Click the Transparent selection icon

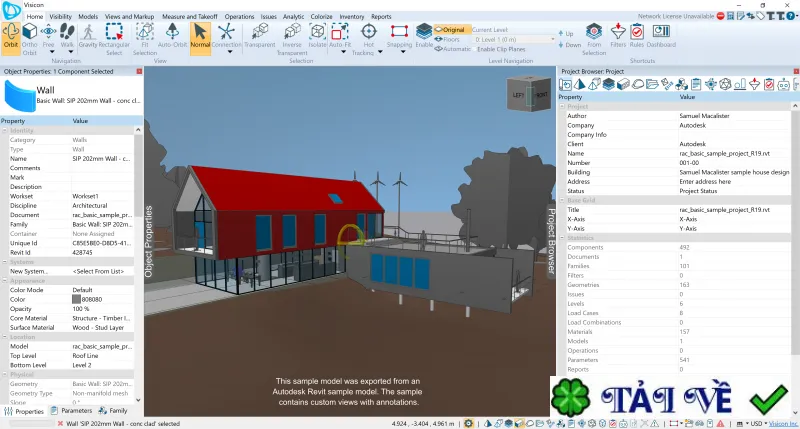click(x=260, y=36)
